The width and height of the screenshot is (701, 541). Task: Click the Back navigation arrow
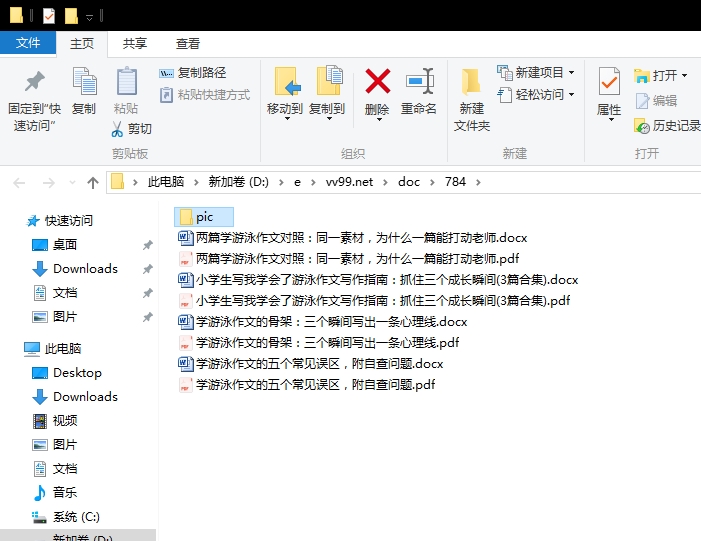19,182
